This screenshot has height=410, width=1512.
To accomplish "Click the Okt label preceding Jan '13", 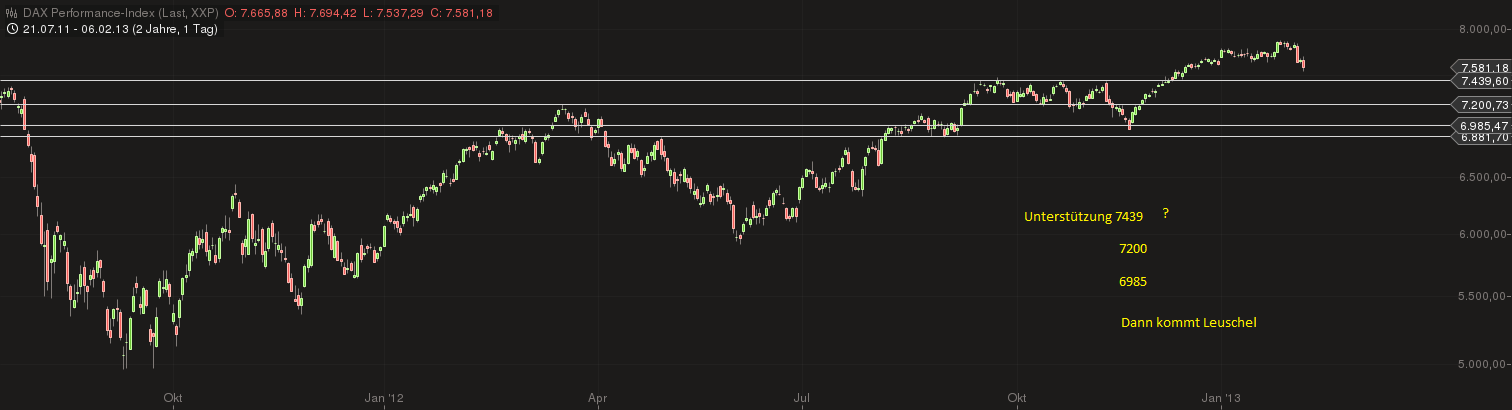I will tap(1018, 397).
